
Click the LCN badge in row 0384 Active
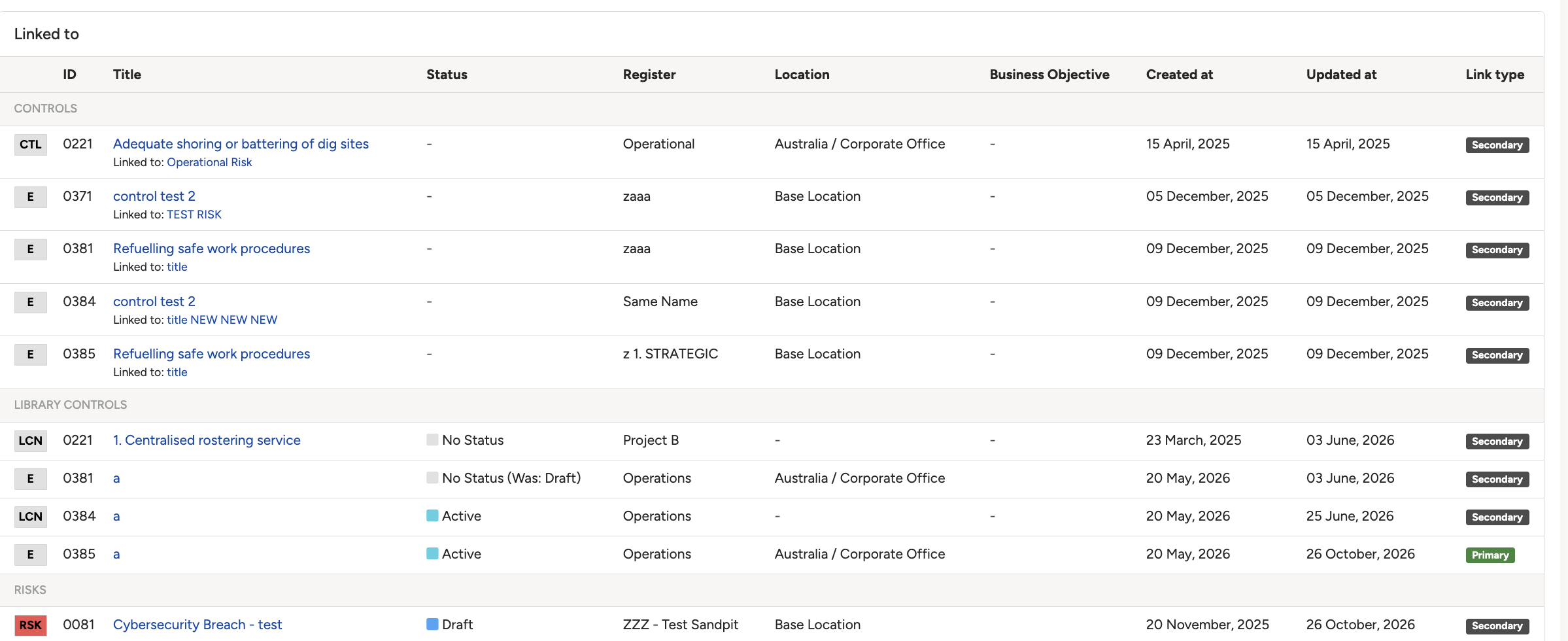point(31,517)
